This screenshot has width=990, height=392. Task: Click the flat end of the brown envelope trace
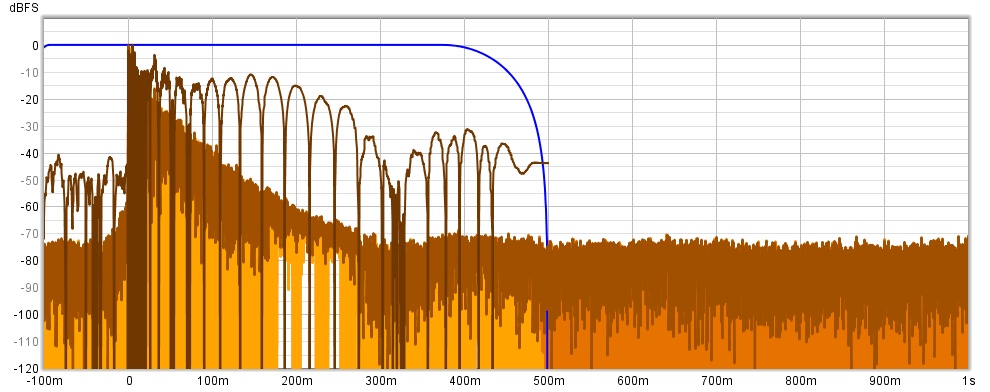(540, 163)
